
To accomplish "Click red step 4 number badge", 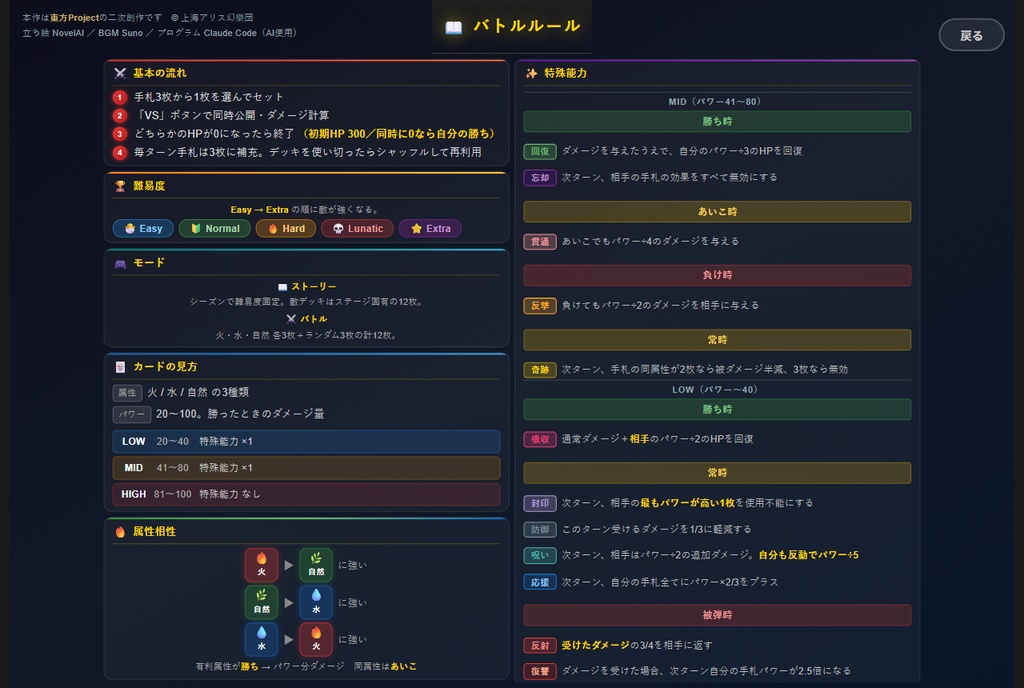I will coord(120,152).
